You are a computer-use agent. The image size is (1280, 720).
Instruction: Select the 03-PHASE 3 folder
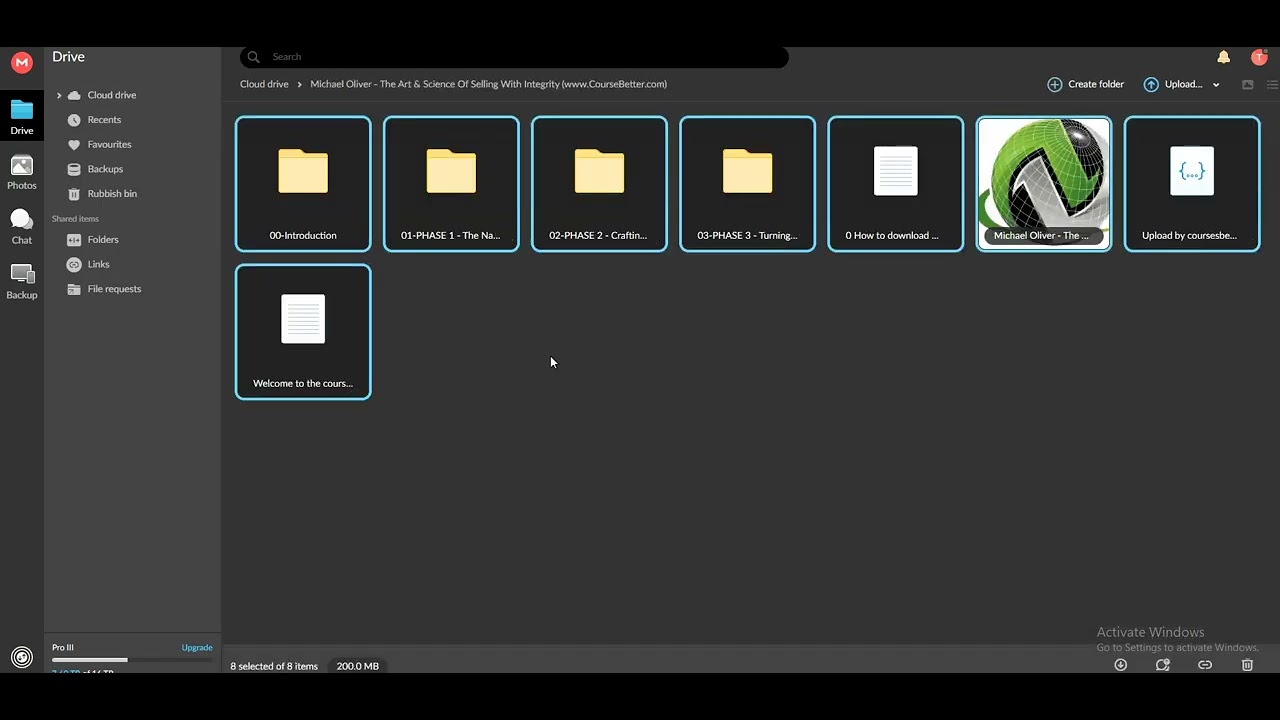(x=747, y=184)
